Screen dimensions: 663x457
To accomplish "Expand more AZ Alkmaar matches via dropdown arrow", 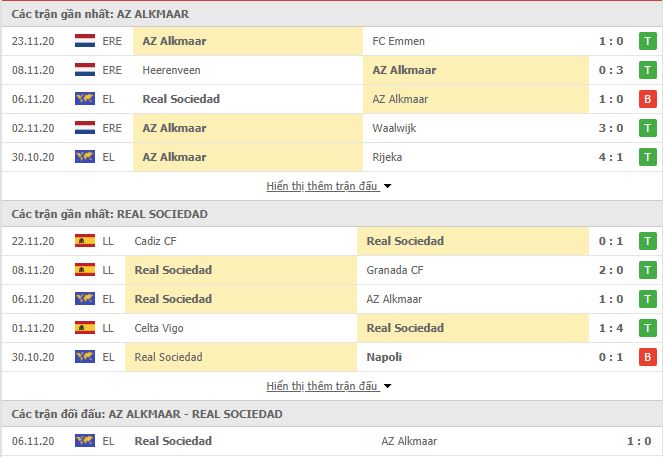I will [x=387, y=186].
